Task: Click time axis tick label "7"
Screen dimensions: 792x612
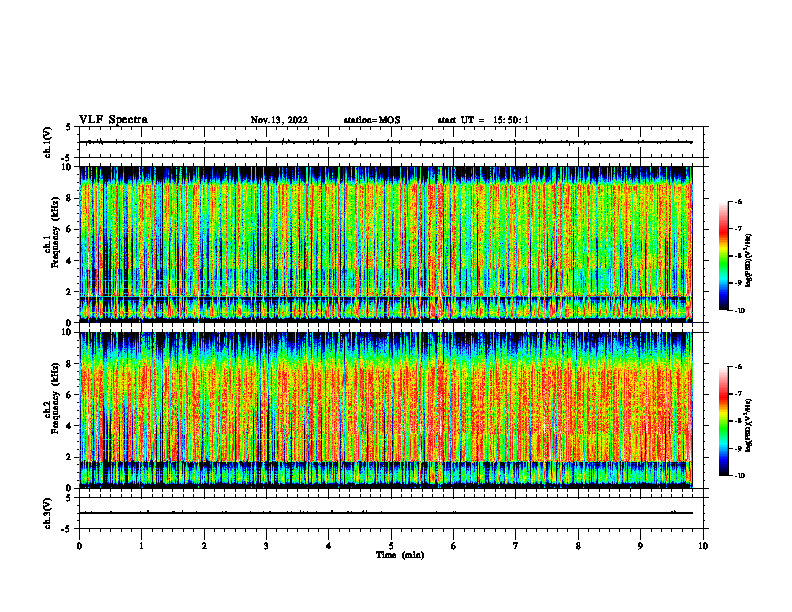Action: 516,546
